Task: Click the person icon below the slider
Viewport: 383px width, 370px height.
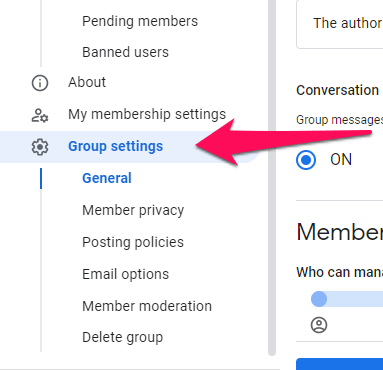Action: tap(319, 325)
